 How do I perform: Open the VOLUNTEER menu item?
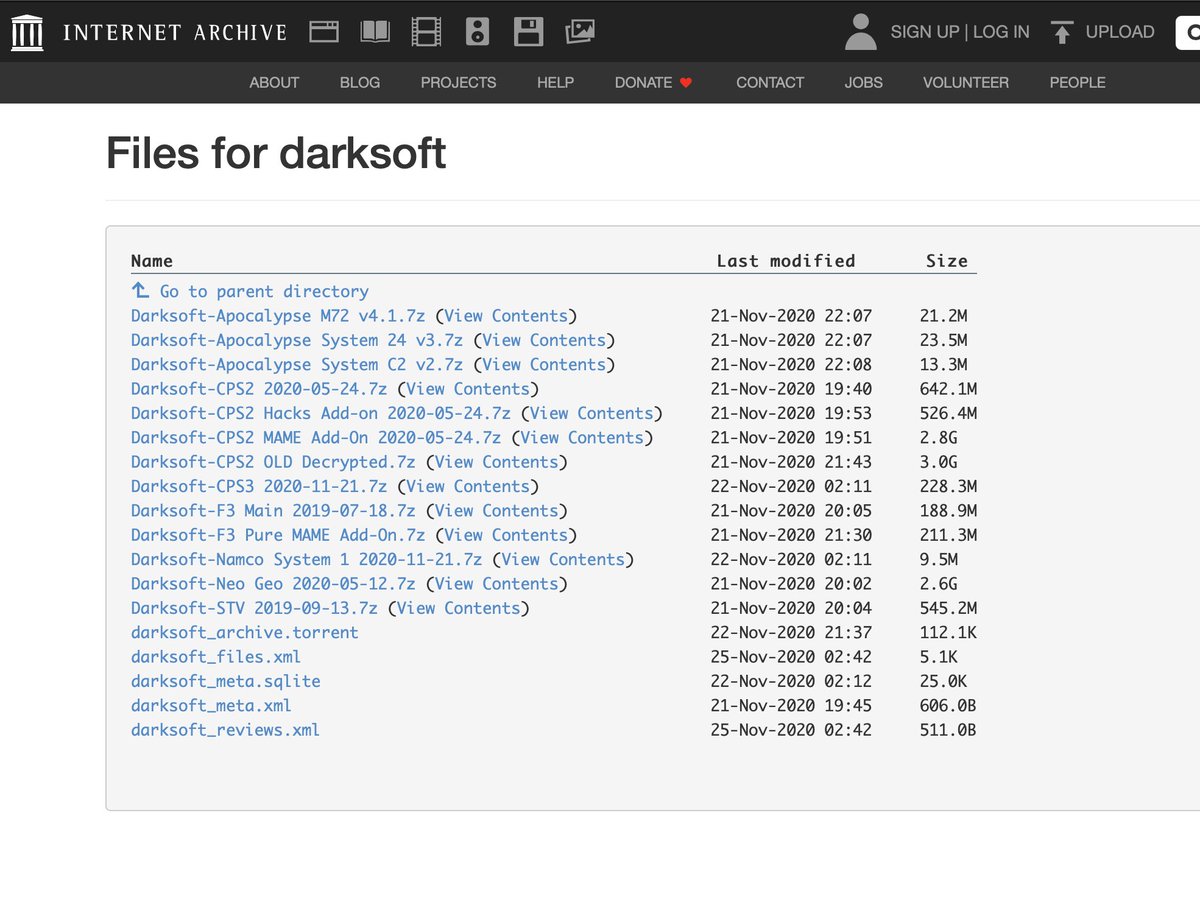(x=966, y=83)
